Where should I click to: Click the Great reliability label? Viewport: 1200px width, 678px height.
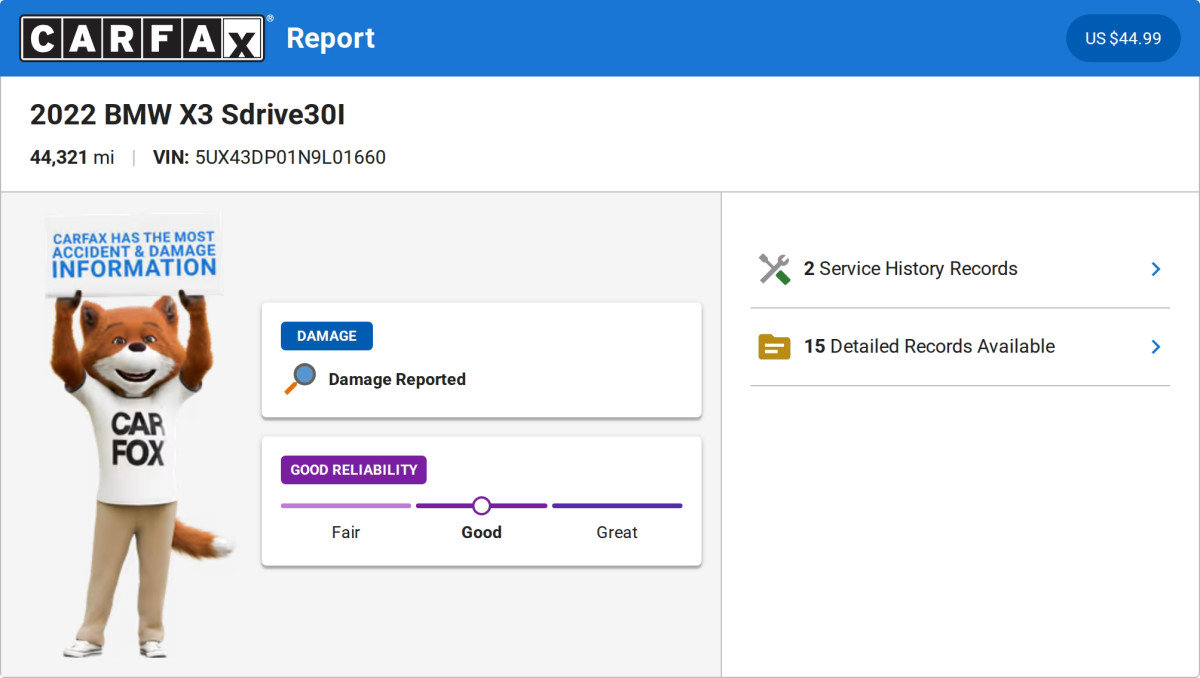[x=617, y=533]
